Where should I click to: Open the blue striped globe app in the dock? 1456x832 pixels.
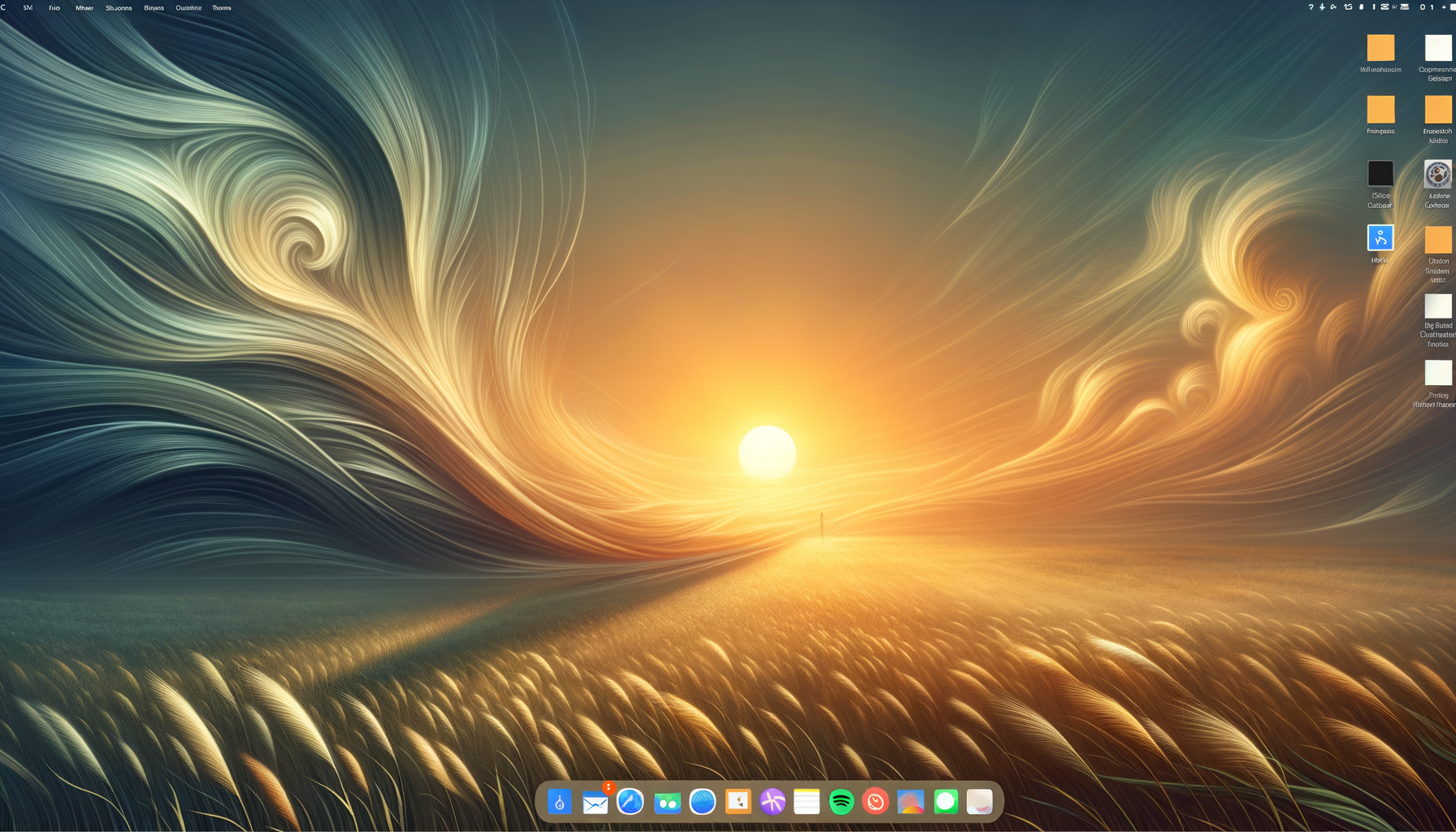click(703, 802)
